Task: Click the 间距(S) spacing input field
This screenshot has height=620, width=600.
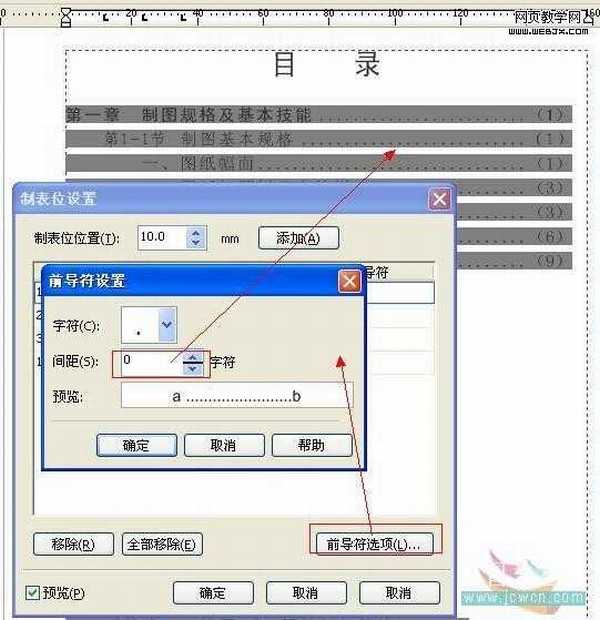Action: tap(152, 359)
